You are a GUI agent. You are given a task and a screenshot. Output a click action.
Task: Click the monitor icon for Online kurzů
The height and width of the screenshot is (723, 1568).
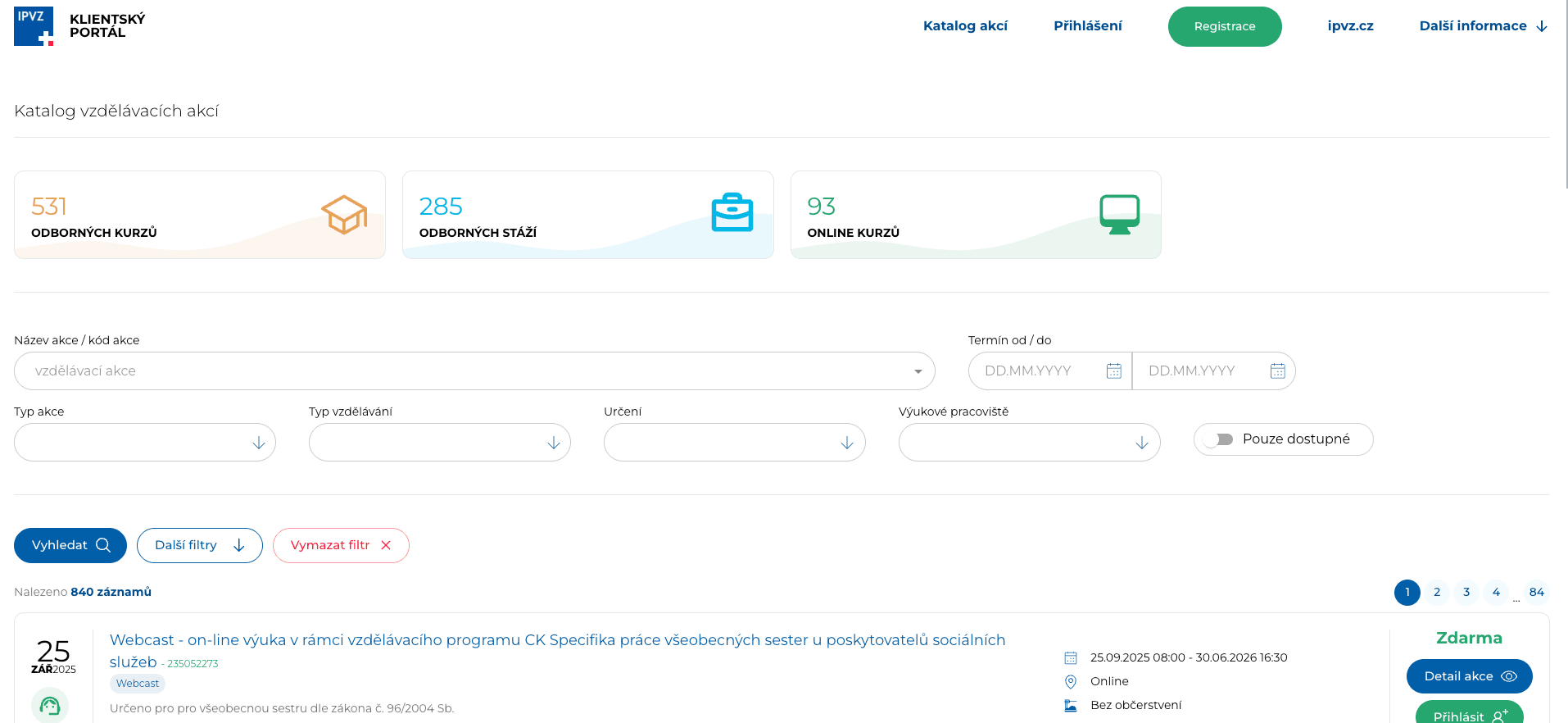(x=1119, y=214)
